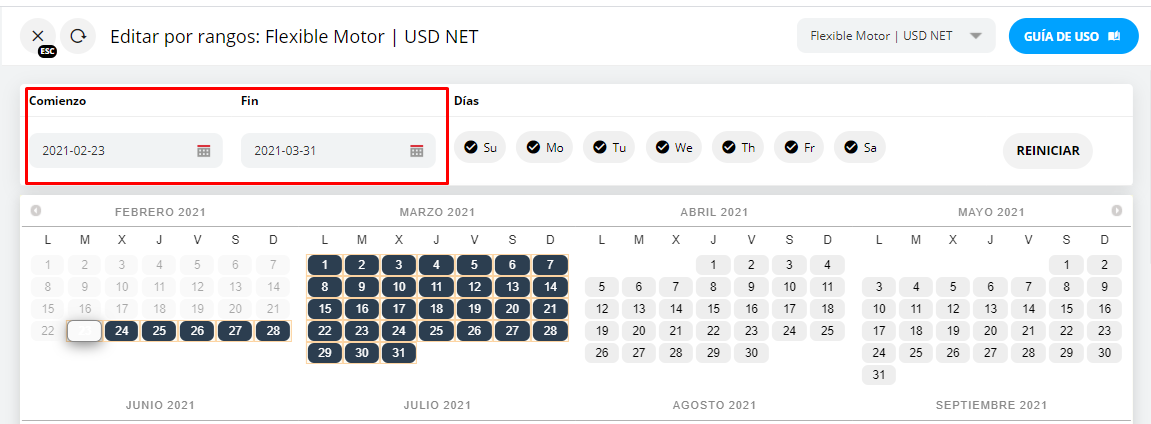Open the GUÍA DE USO guide
1151x424 pixels.
[x=1073, y=36]
